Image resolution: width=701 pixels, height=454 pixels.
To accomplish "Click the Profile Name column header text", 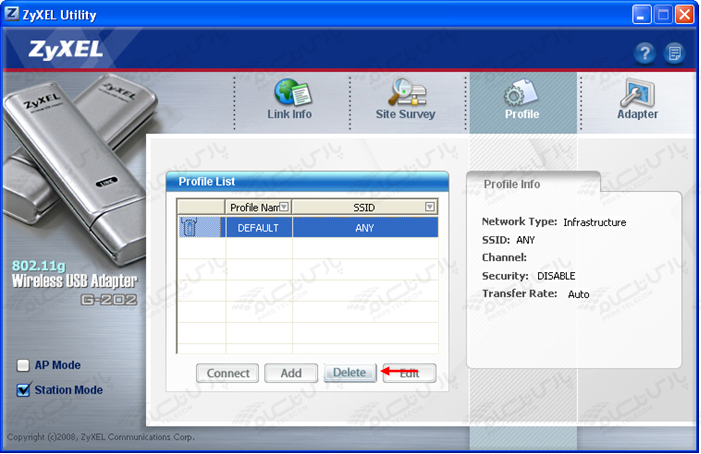I will (x=254, y=207).
